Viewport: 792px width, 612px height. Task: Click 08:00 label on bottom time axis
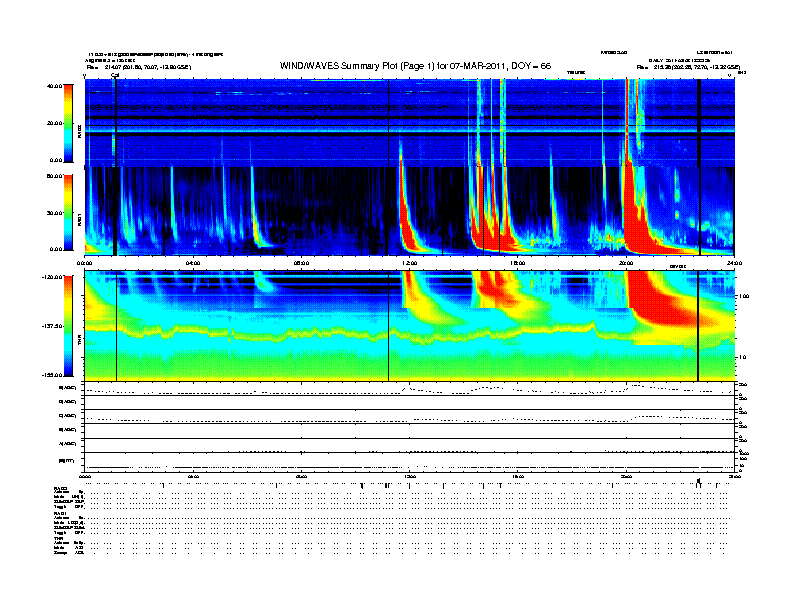point(302,476)
